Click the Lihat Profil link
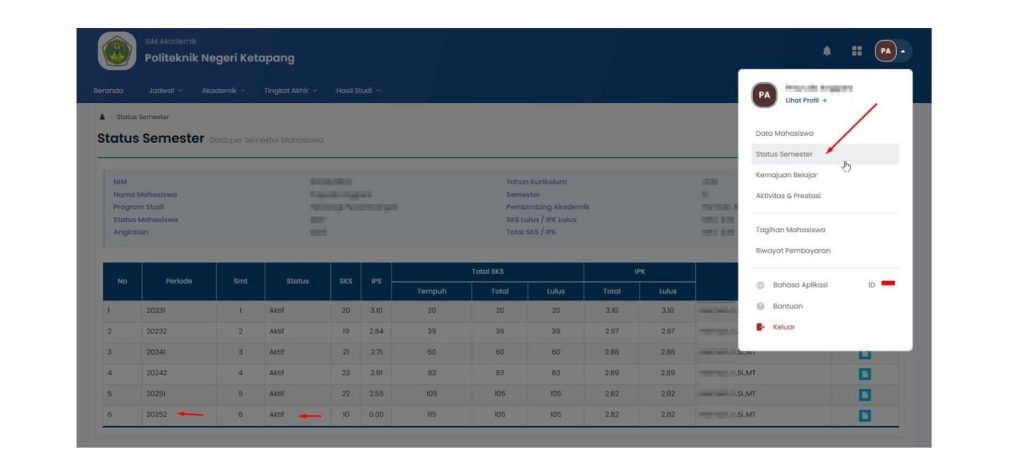The width and height of the screenshot is (1024, 468). pyautogui.click(x=805, y=101)
